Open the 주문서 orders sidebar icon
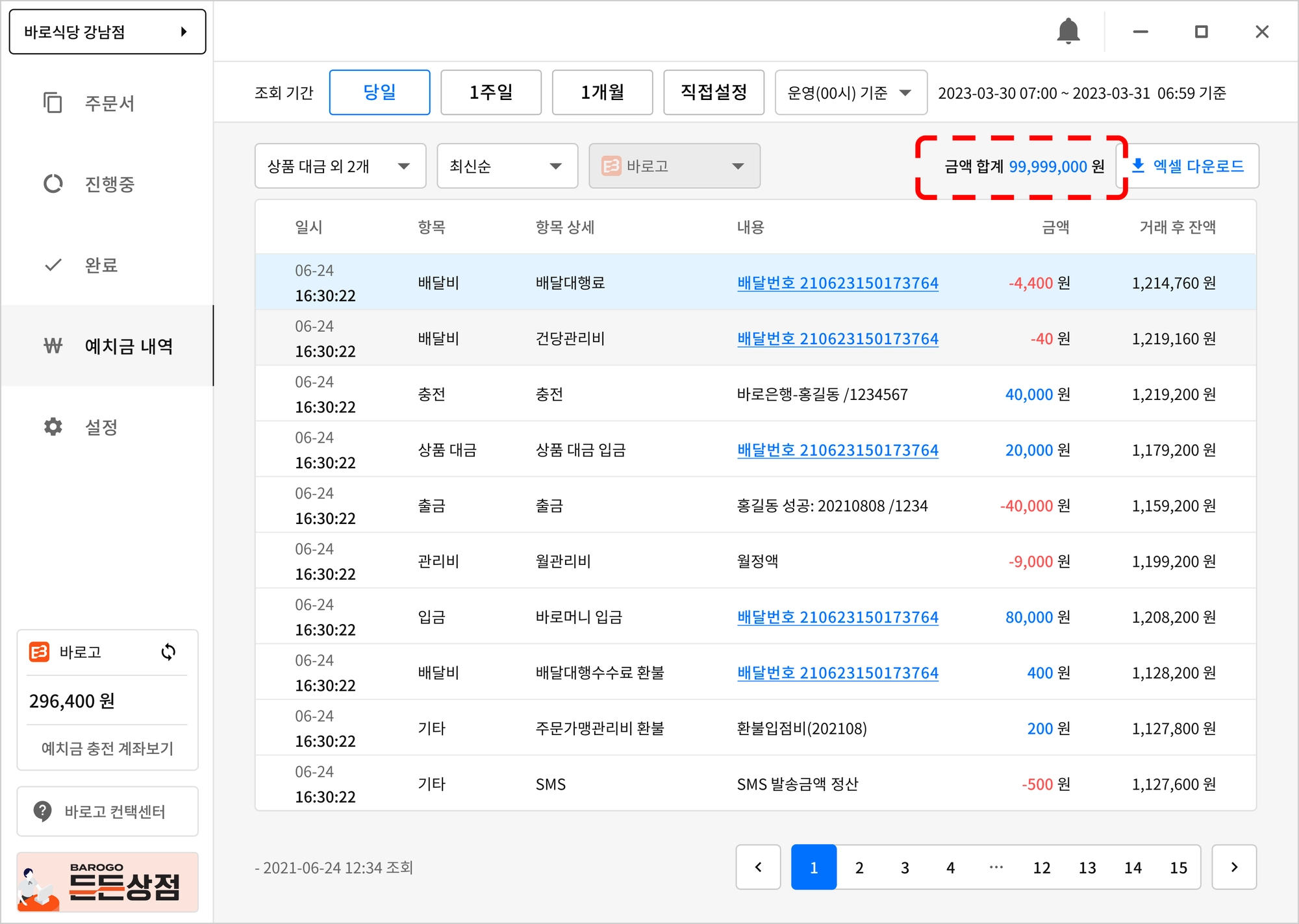 tap(53, 103)
